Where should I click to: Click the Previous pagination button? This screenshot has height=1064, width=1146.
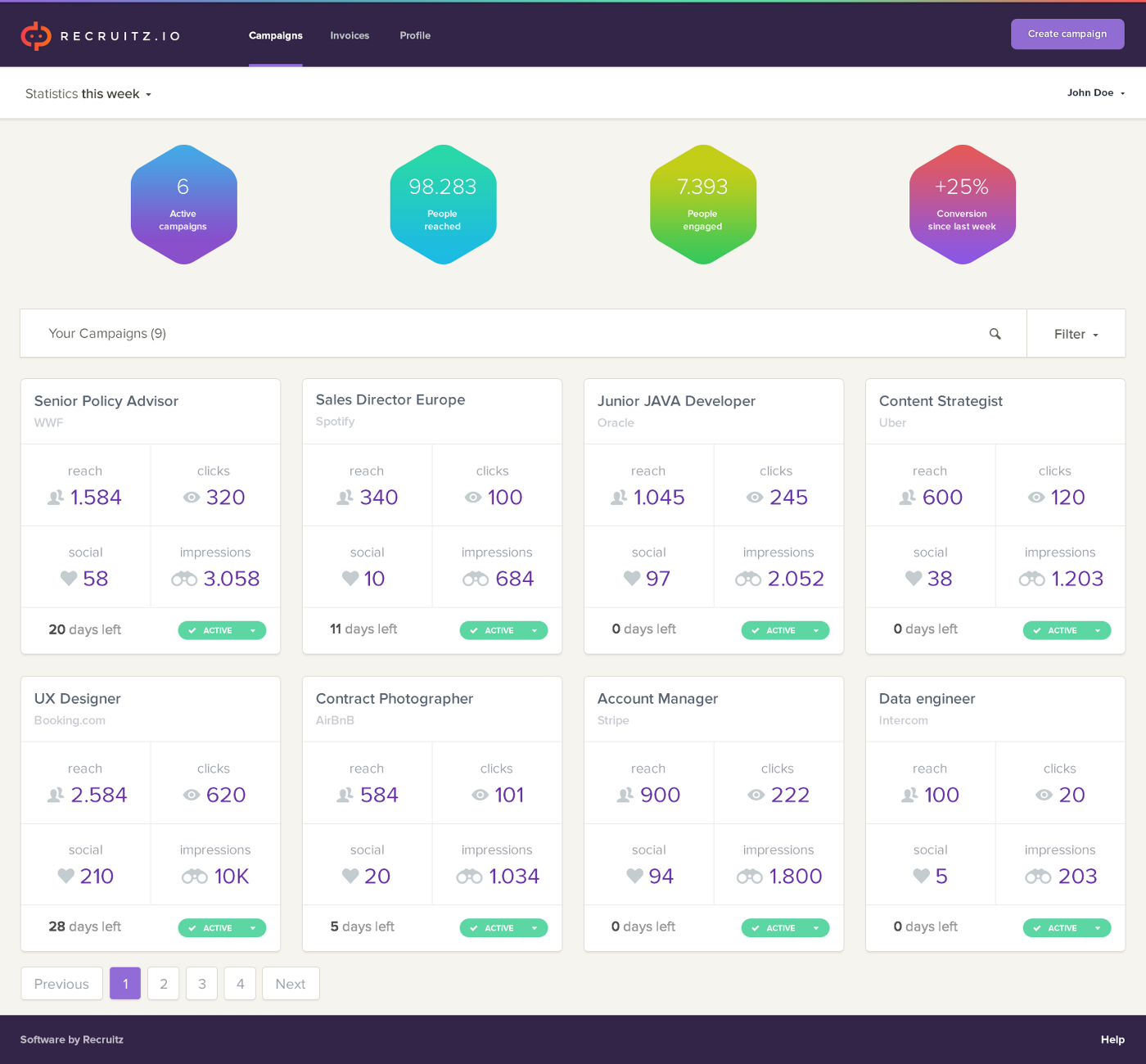61,984
